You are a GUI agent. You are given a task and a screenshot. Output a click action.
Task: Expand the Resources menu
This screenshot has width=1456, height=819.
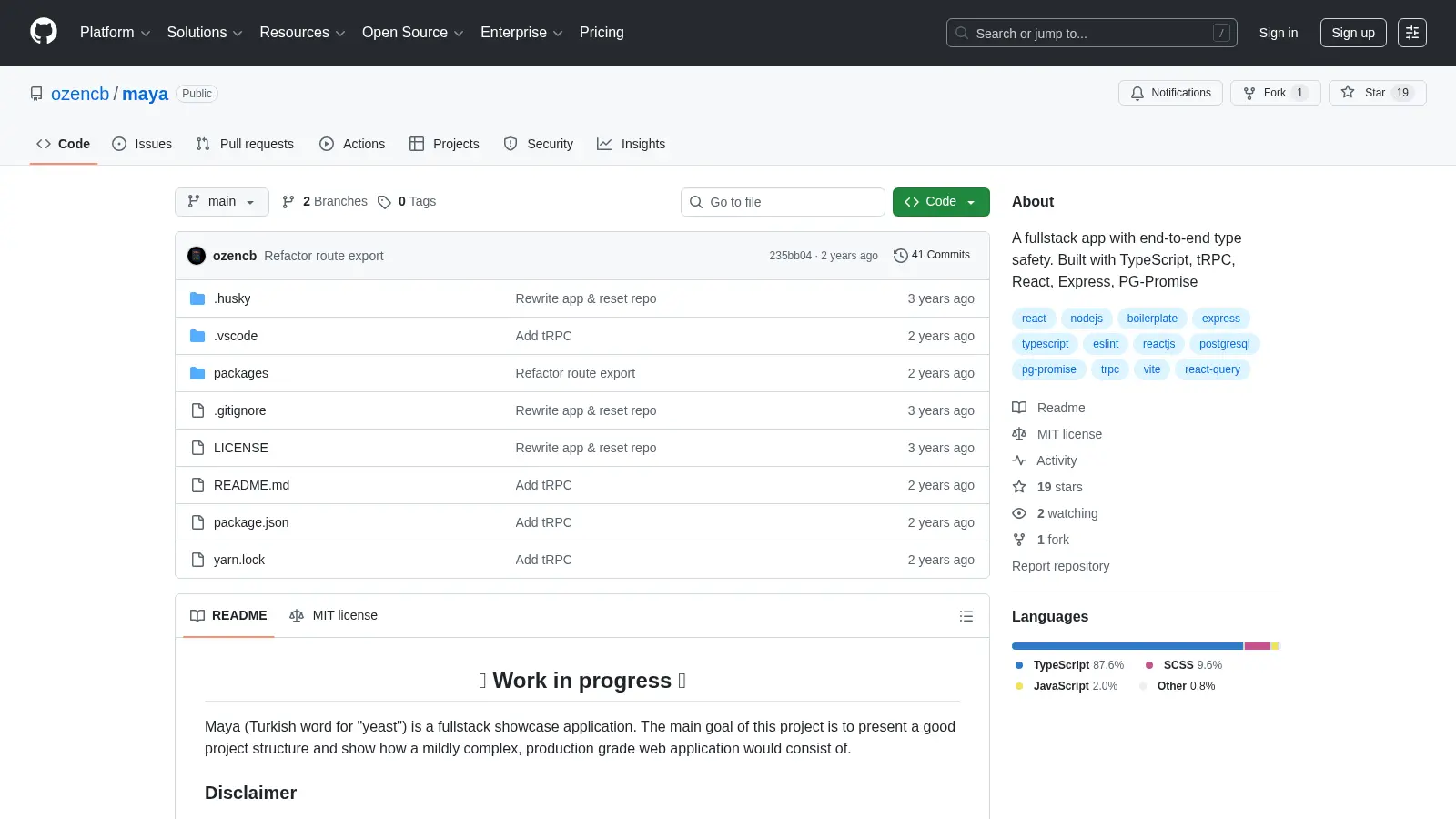[303, 33]
